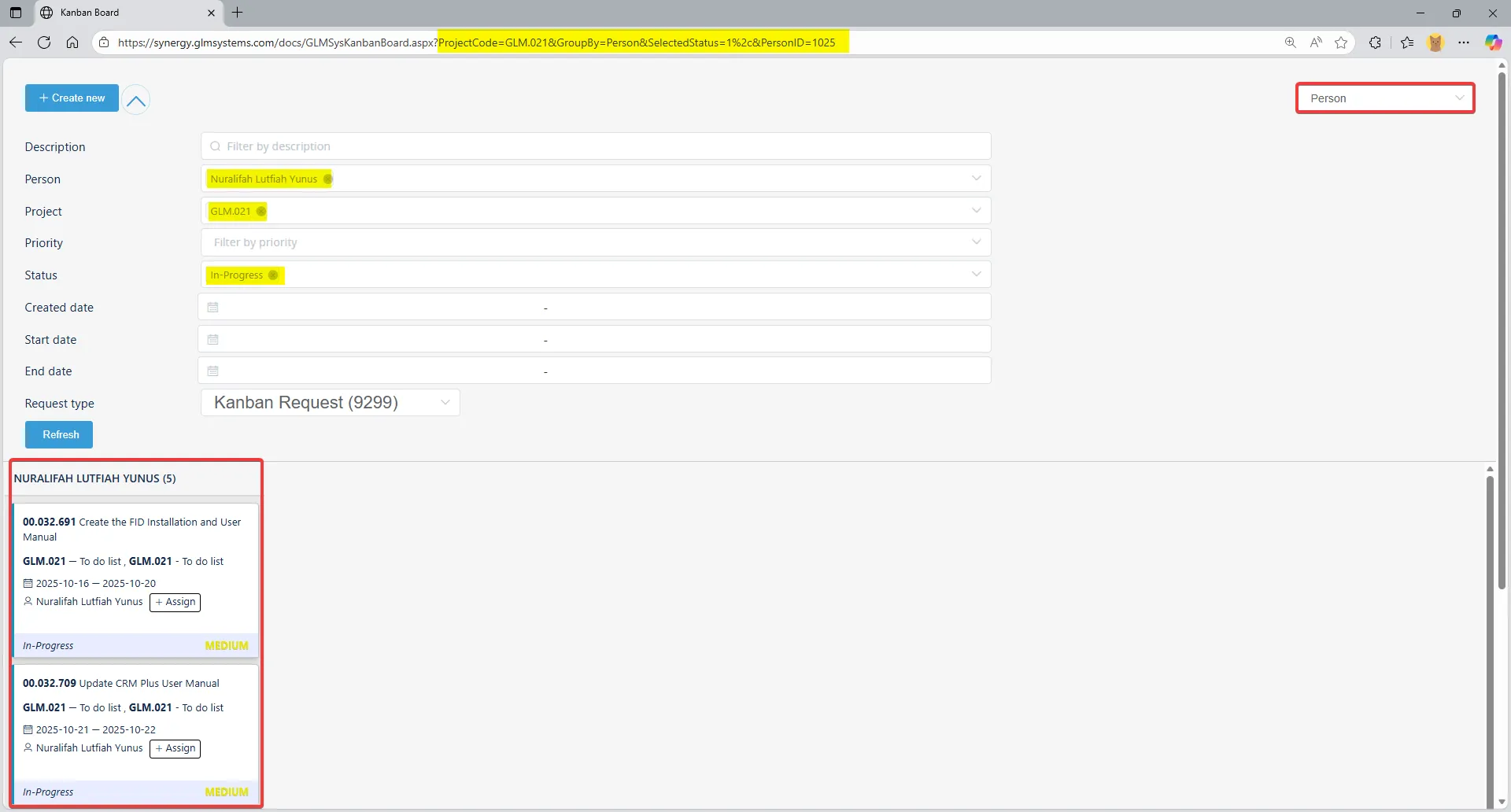Viewport: 1511px width, 812px height.
Task: Click the Create new button
Action: (72, 98)
